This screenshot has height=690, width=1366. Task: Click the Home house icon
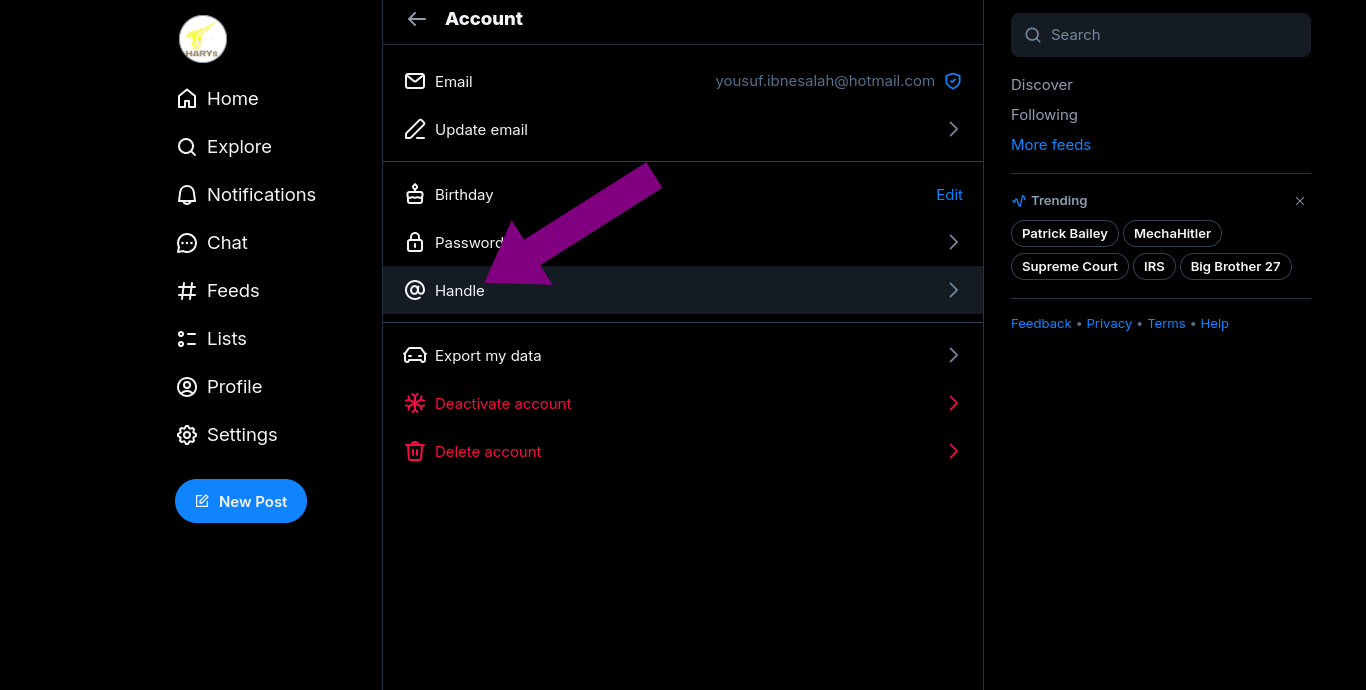tap(187, 99)
